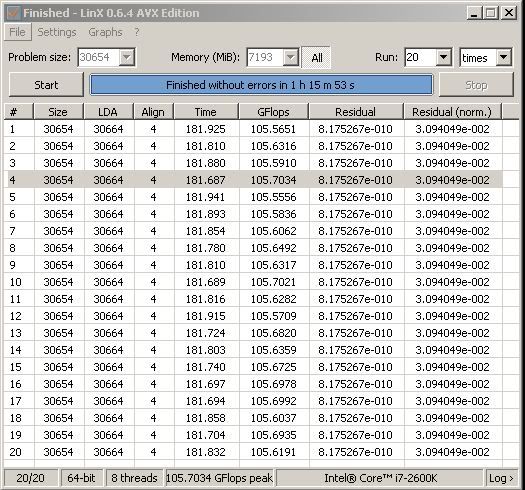Screen dimensions: 525x490
Task: Expand the Memory (MiB) dropdown
Action: (291, 57)
